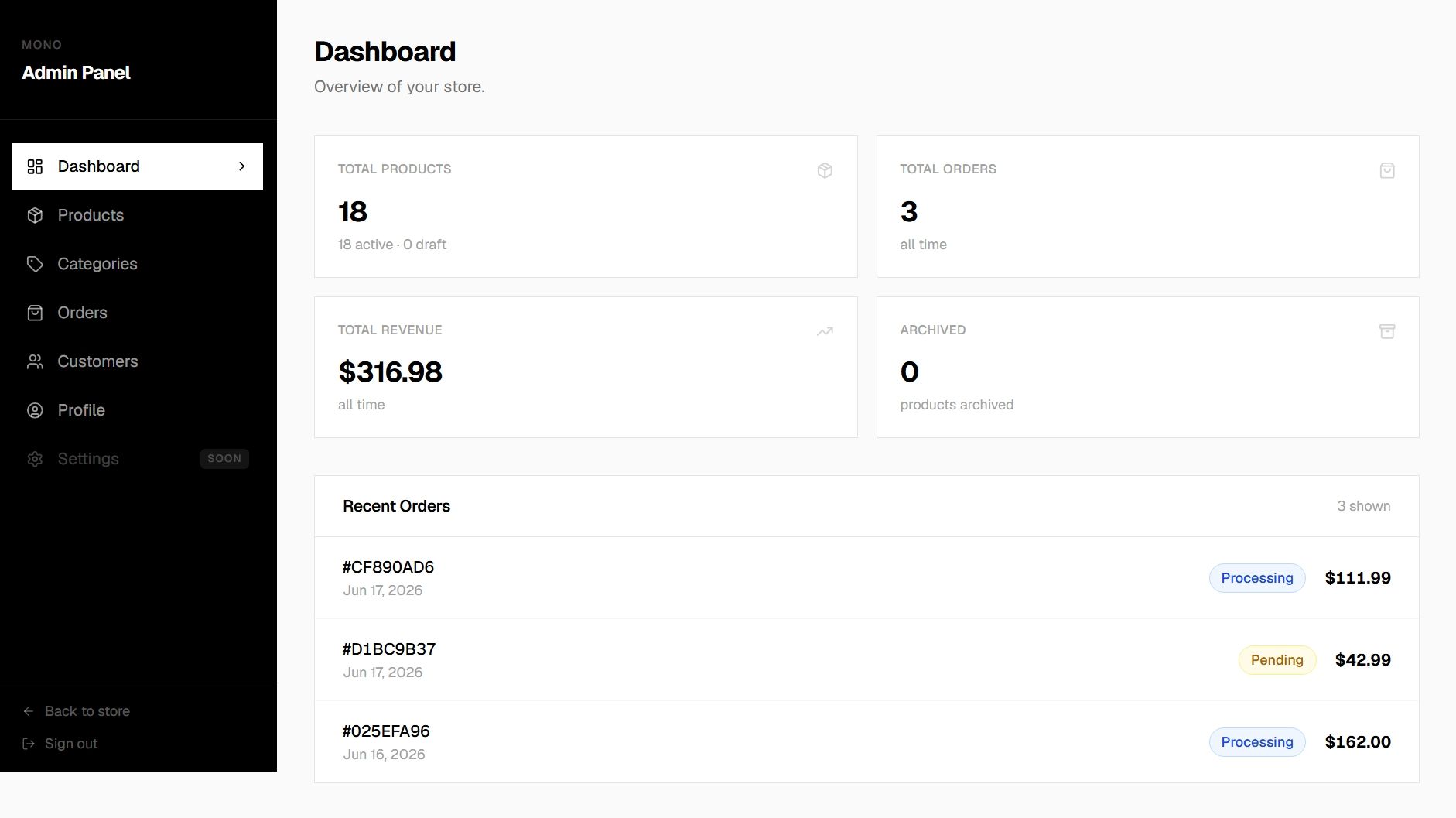Click the TOTAL REVENUE label
1456x818 pixels.
pos(390,330)
